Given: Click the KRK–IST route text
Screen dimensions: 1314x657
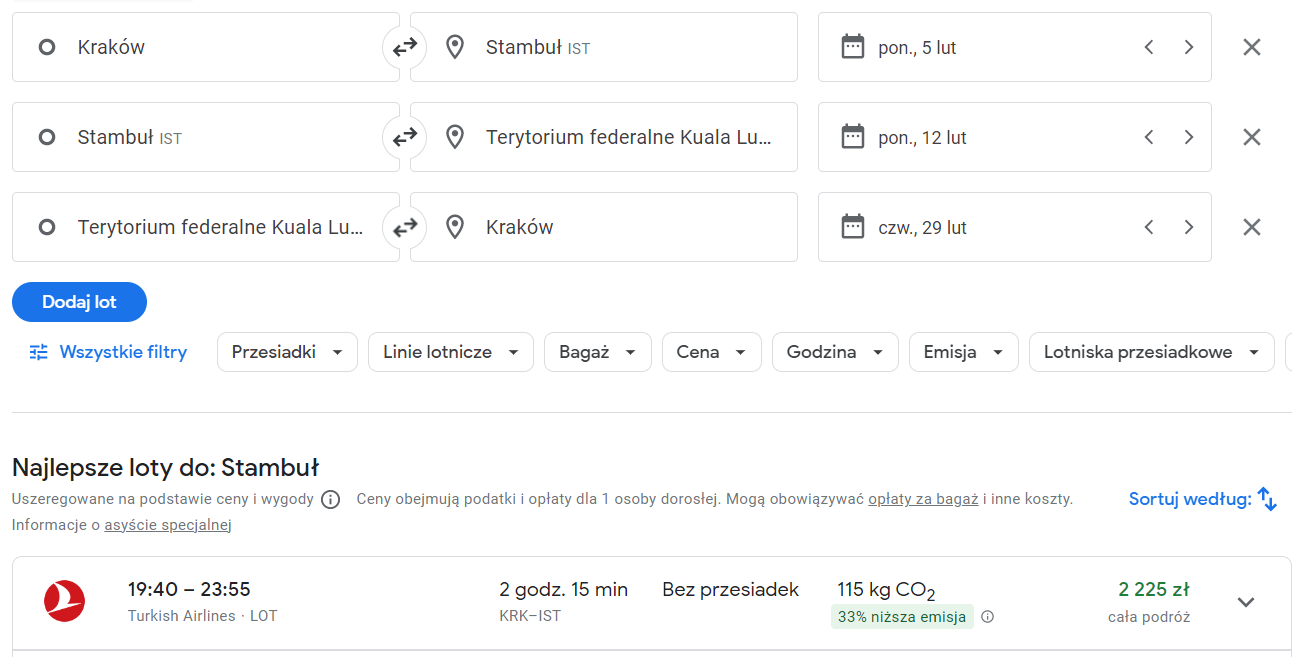Looking at the screenshot, I should [x=530, y=616].
